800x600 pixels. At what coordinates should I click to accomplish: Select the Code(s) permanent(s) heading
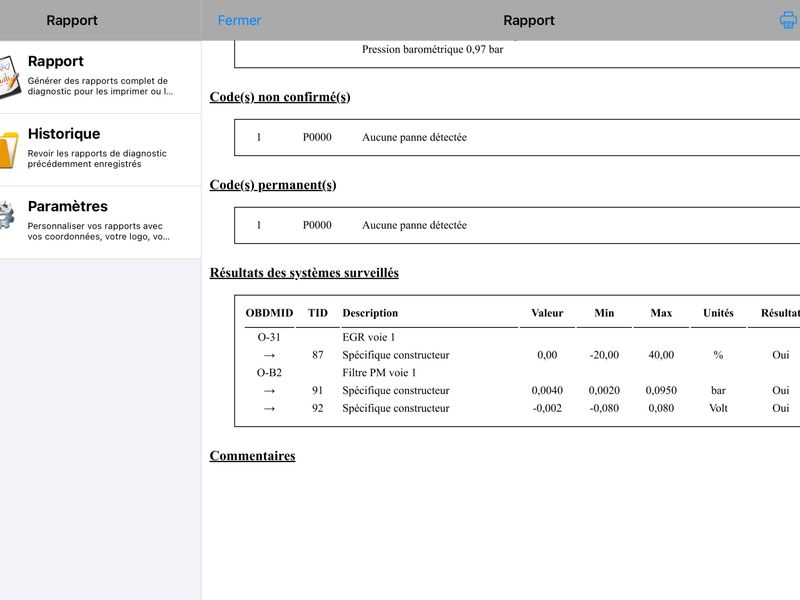click(272, 185)
